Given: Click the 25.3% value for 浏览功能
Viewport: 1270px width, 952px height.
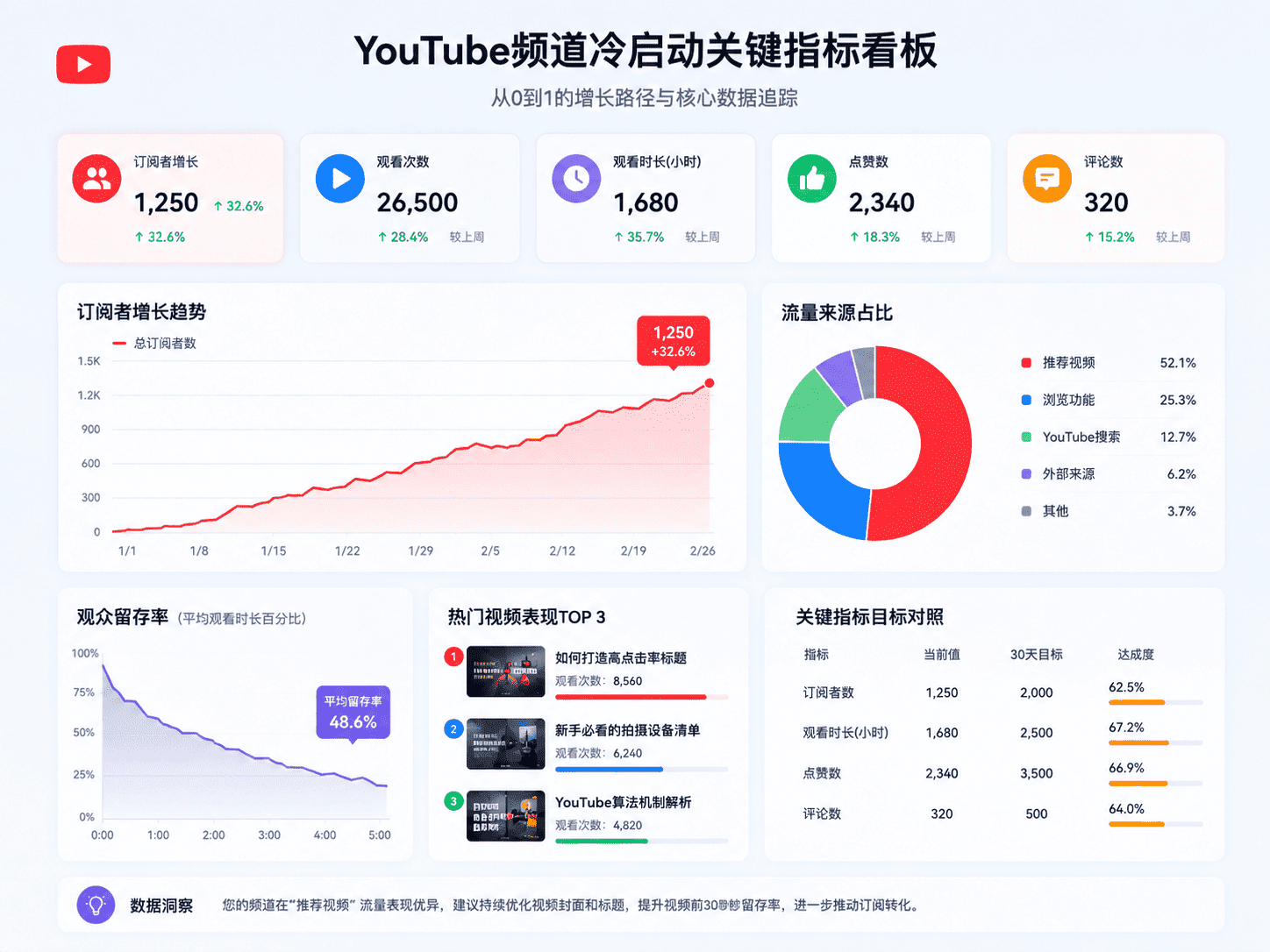Looking at the screenshot, I should point(1178,400).
